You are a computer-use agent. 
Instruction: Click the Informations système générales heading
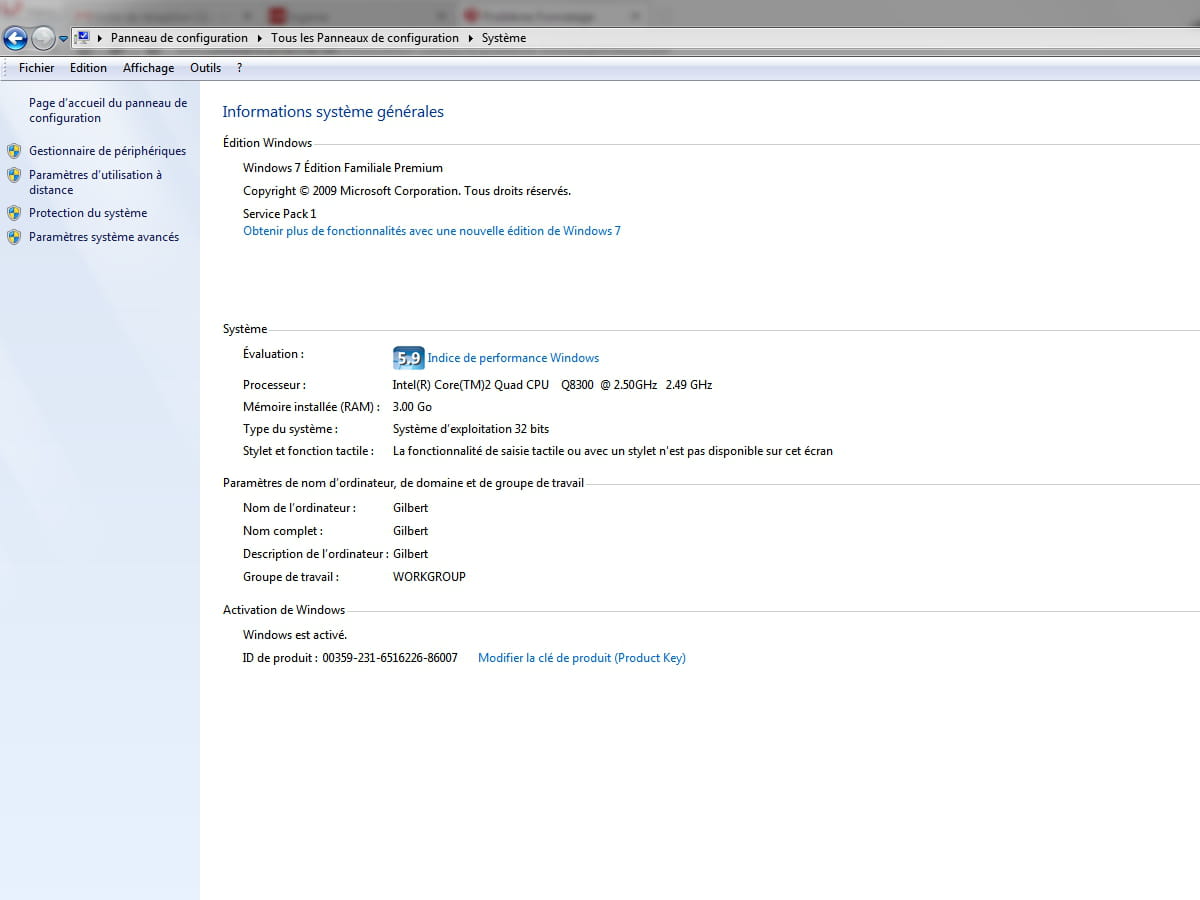(333, 112)
